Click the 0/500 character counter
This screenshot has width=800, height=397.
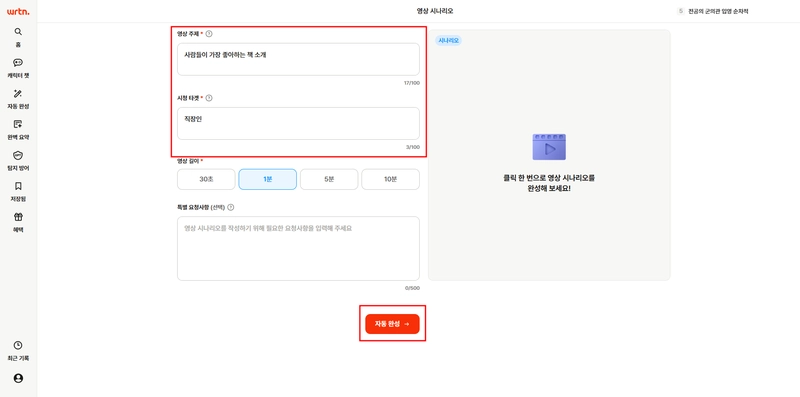pos(412,288)
